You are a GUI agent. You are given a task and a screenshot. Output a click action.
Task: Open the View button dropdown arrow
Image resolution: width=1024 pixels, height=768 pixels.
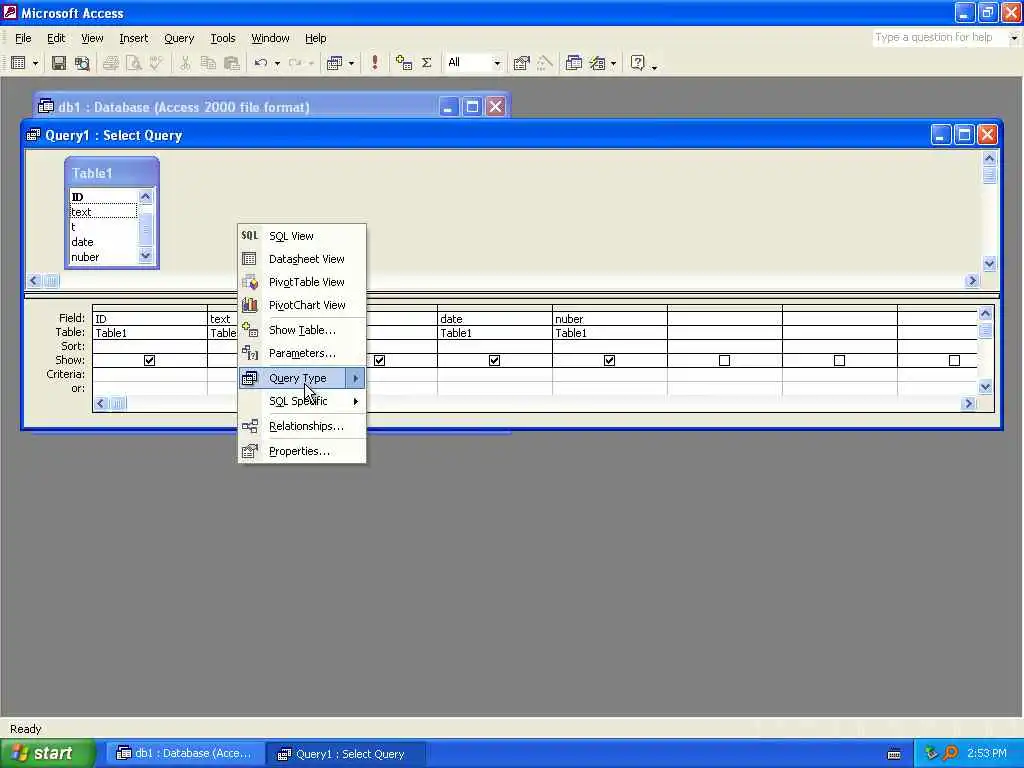[x=35, y=63]
